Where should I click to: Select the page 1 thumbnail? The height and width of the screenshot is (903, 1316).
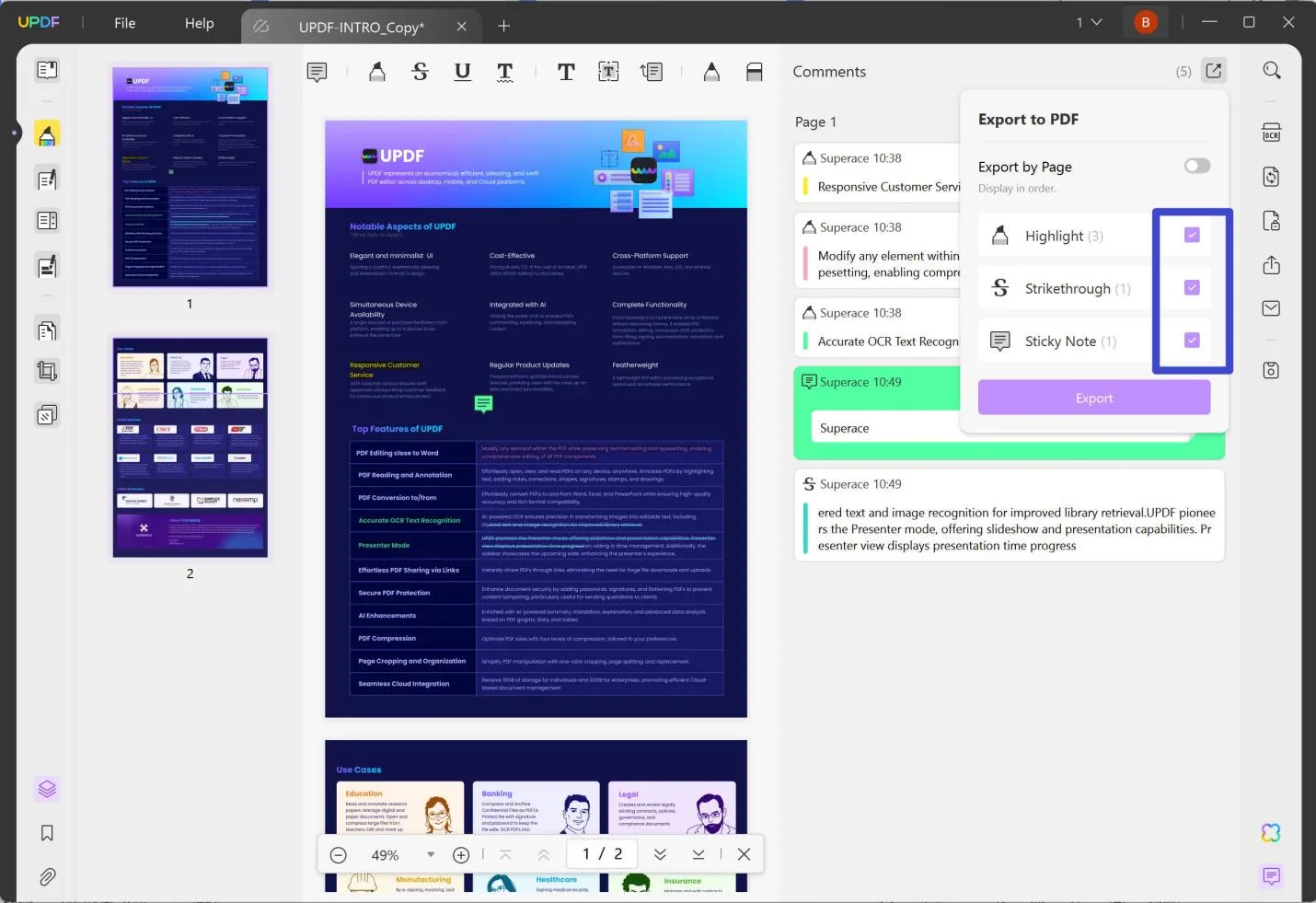pyautogui.click(x=190, y=177)
